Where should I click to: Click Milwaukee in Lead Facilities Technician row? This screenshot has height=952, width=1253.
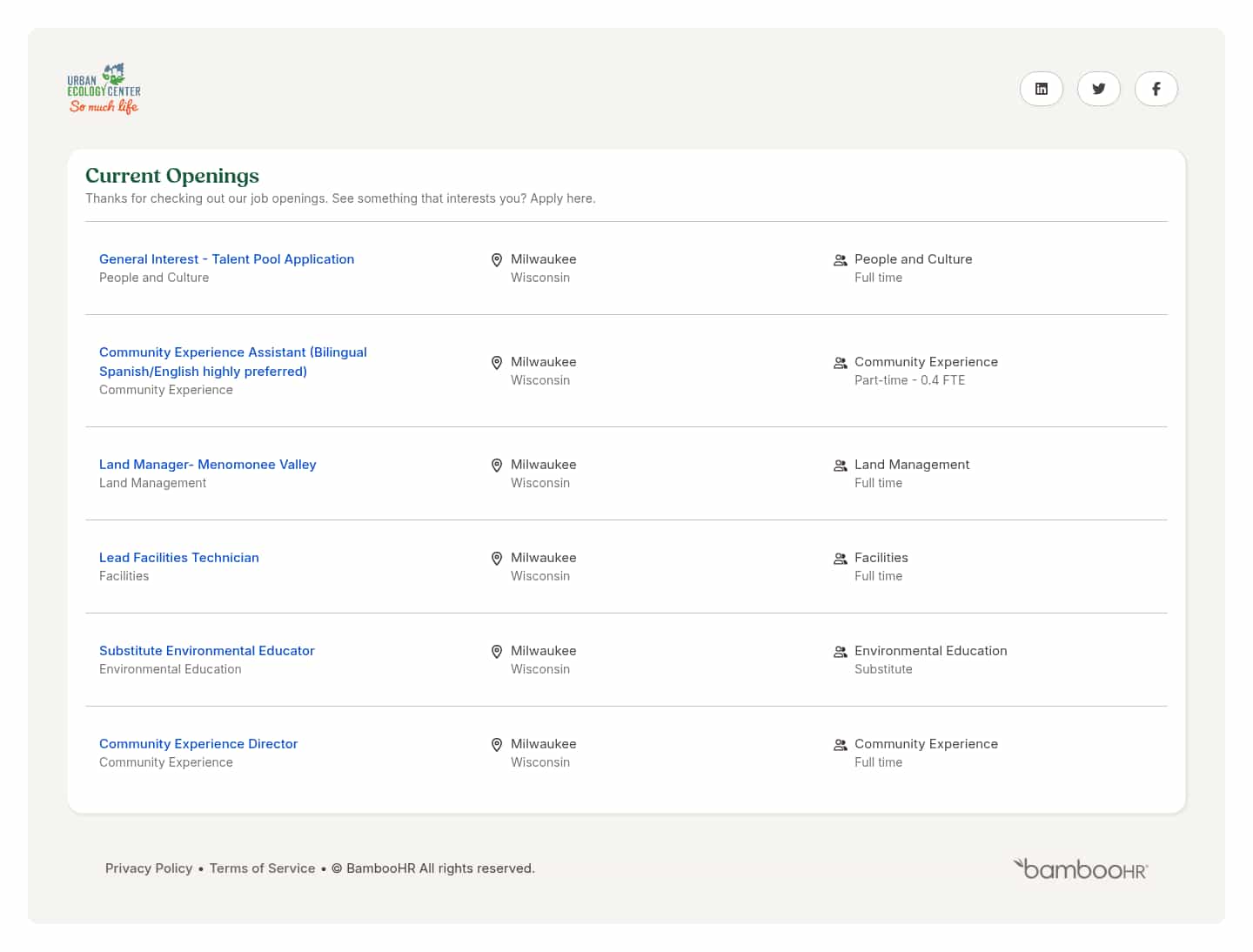(x=544, y=558)
